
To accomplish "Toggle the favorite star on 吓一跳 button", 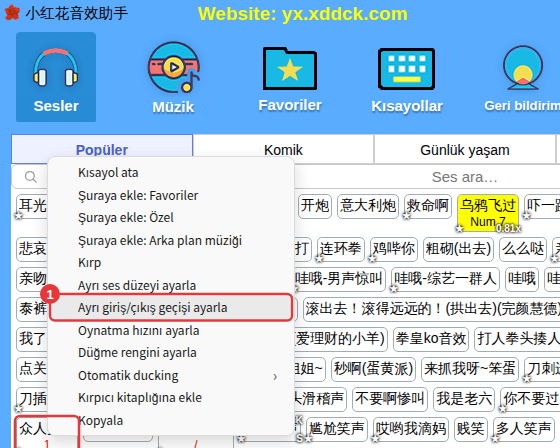I will (x=526, y=216).
